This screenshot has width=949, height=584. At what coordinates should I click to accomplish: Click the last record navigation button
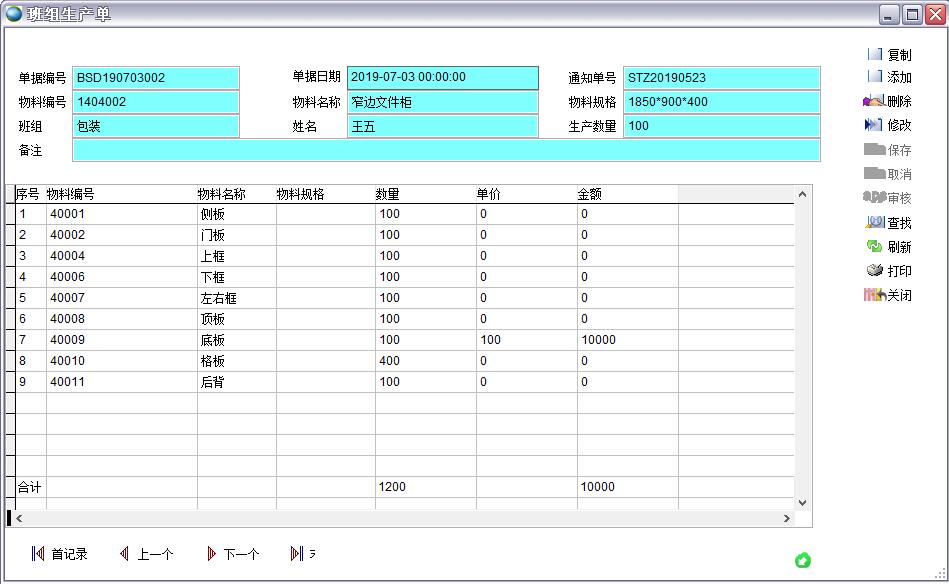[x=298, y=553]
